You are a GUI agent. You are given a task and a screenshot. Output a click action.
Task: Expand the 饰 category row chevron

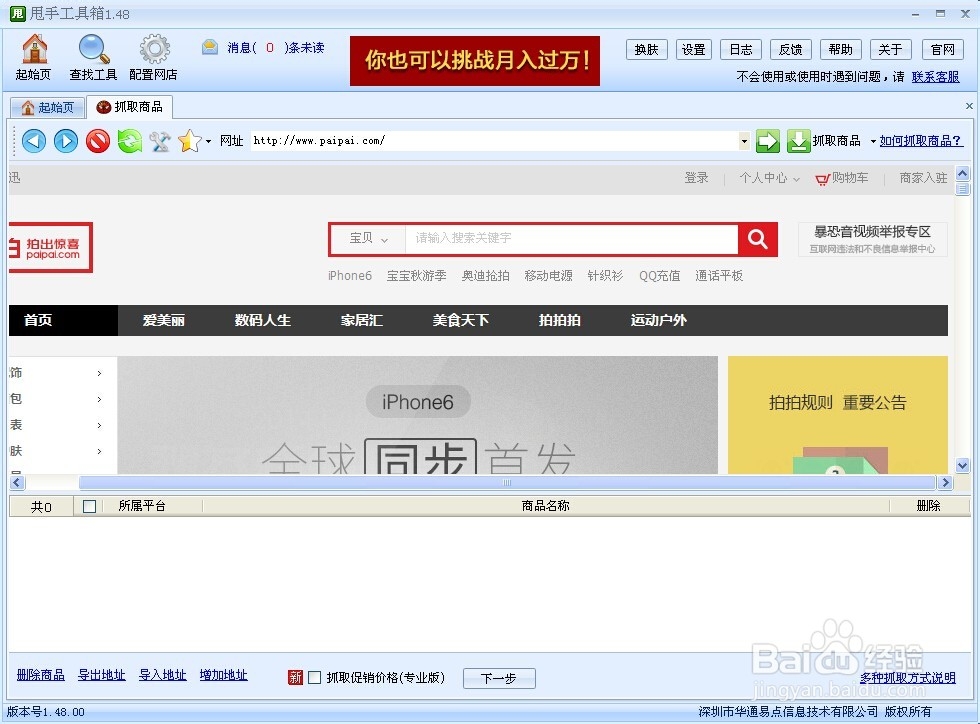[x=99, y=373]
